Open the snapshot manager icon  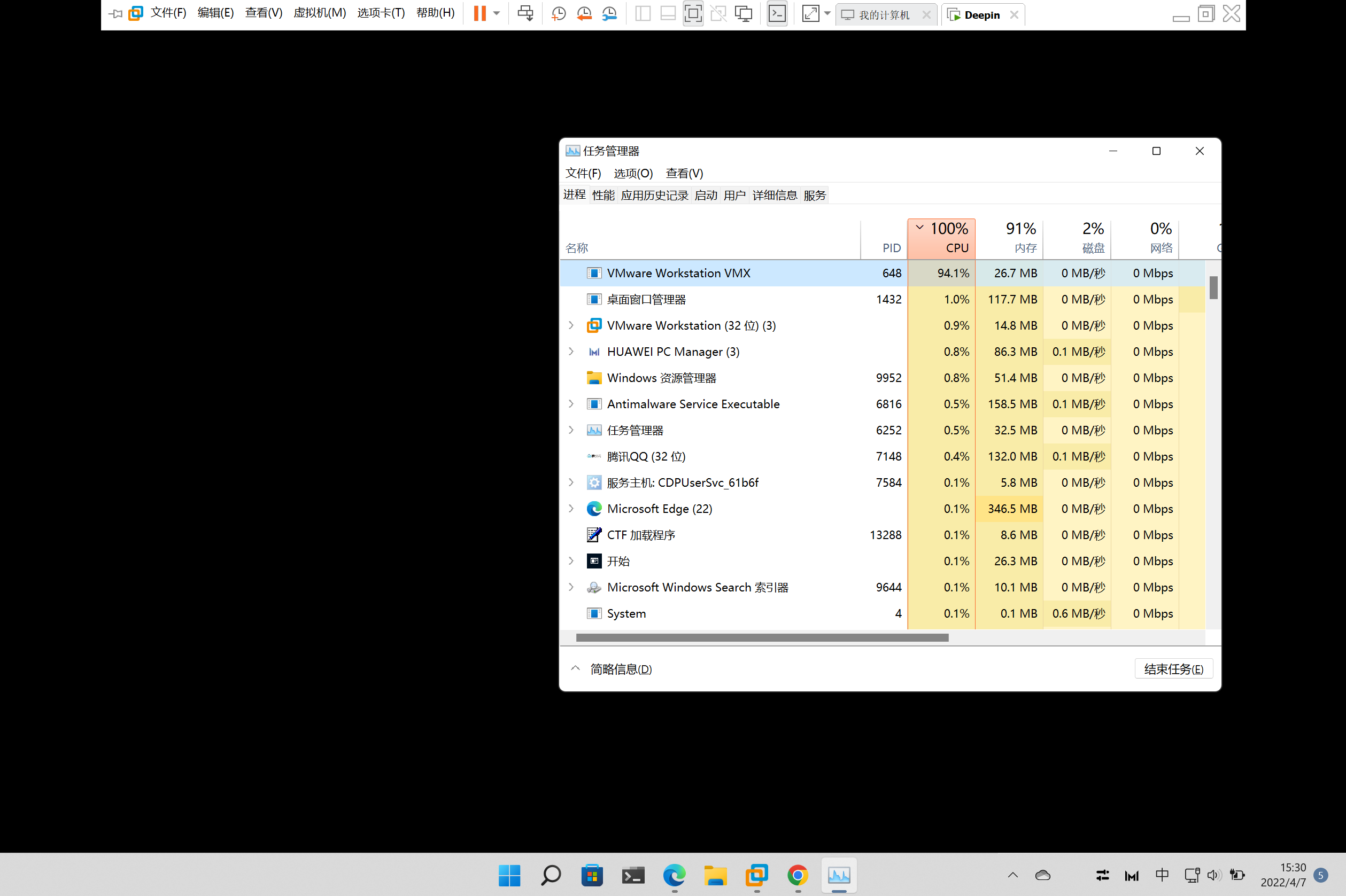click(x=609, y=14)
